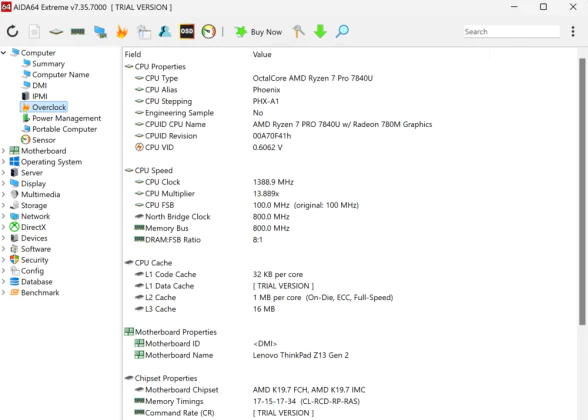Click the Refresh toolbar icon
Screen dimensions: 588x420
pos(12,32)
